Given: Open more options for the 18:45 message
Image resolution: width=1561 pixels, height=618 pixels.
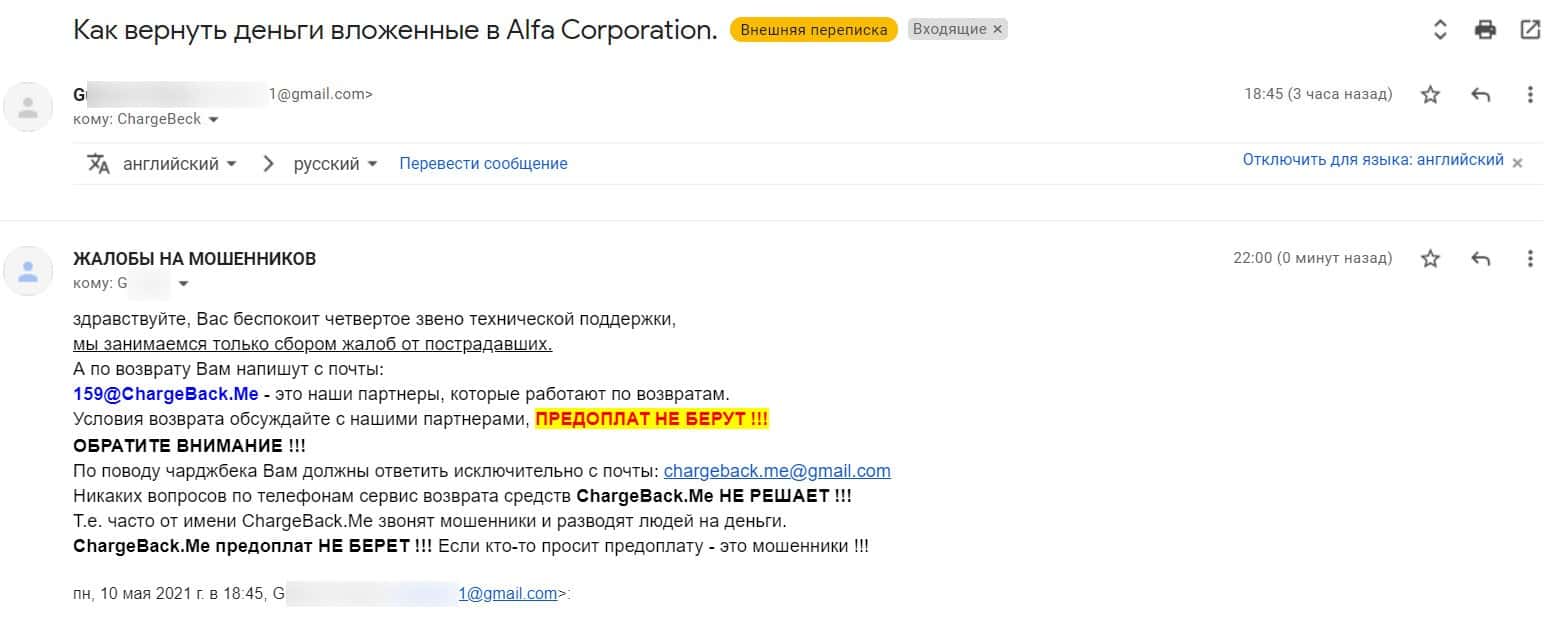Looking at the screenshot, I should coord(1530,95).
